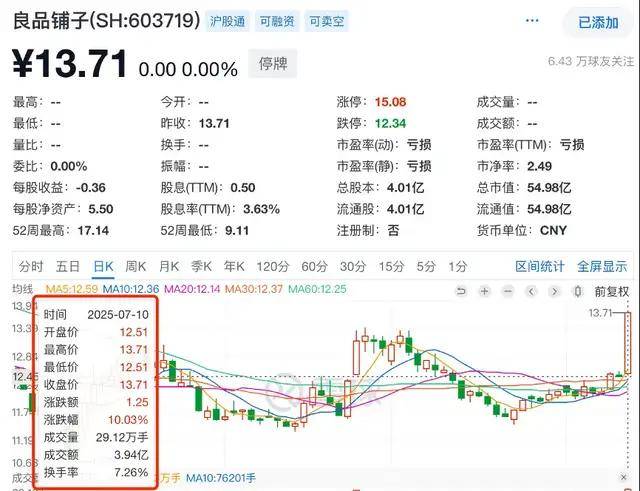Click the 6.43 万球友关注 follower count
Screen dimensions: 640x491
click(591, 62)
